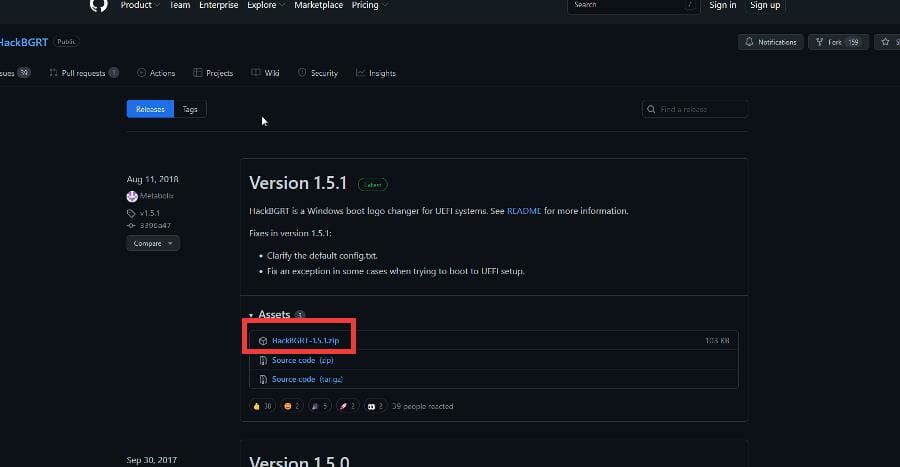Open the 3398a47 commit link
The image size is (900, 467).
(155, 225)
